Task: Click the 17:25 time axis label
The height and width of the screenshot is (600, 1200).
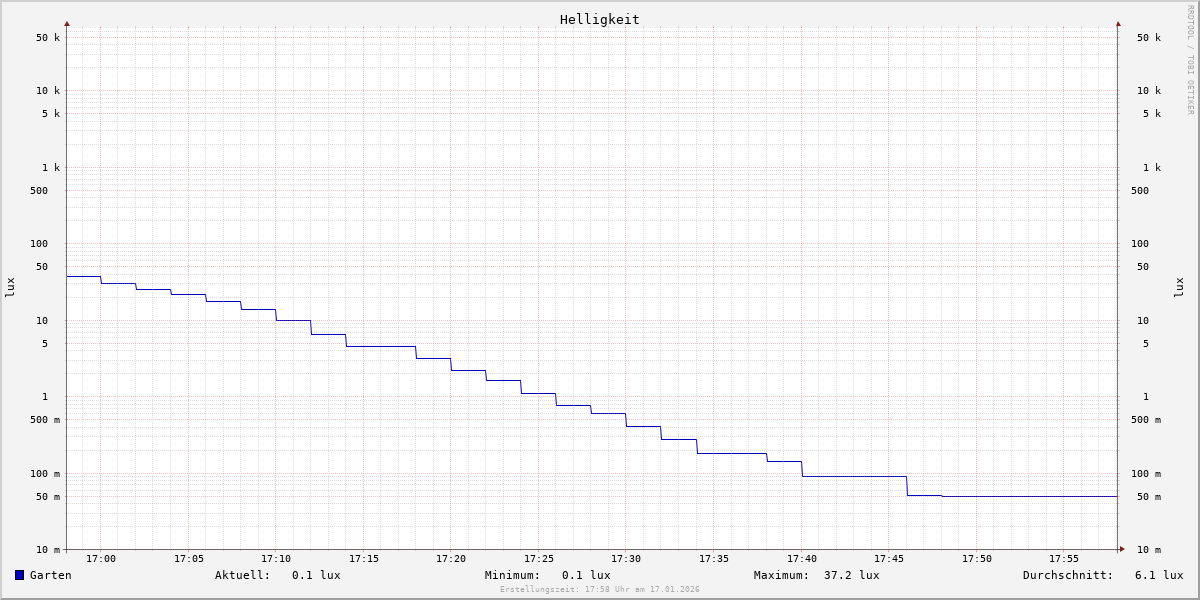Action: pos(539,558)
